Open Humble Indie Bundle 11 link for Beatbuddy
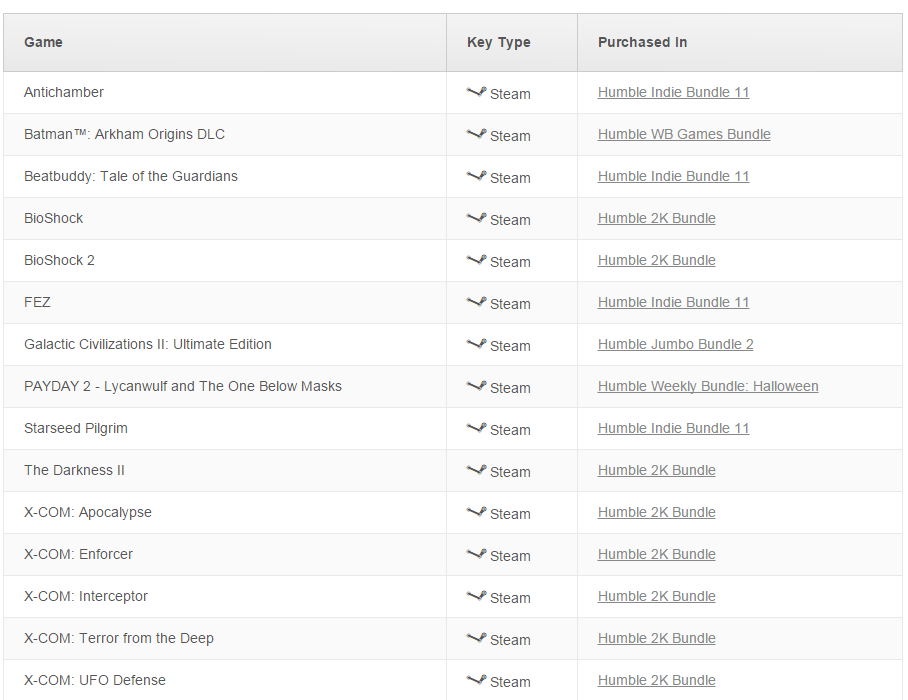 click(673, 176)
